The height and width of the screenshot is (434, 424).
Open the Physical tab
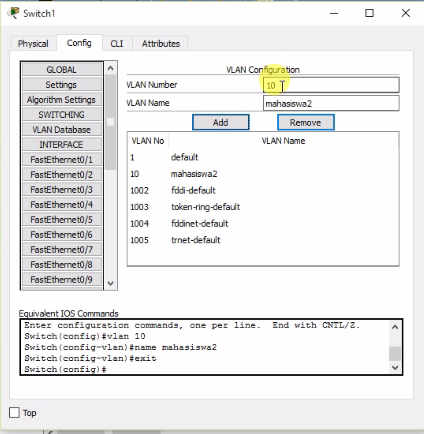point(33,44)
